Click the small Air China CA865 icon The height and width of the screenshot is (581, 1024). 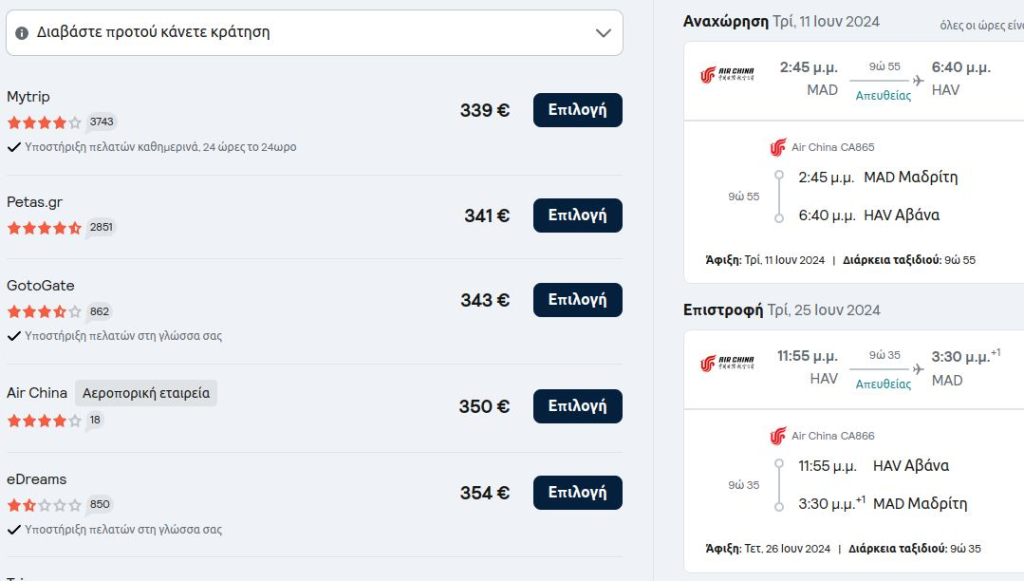pyautogui.click(x=778, y=148)
